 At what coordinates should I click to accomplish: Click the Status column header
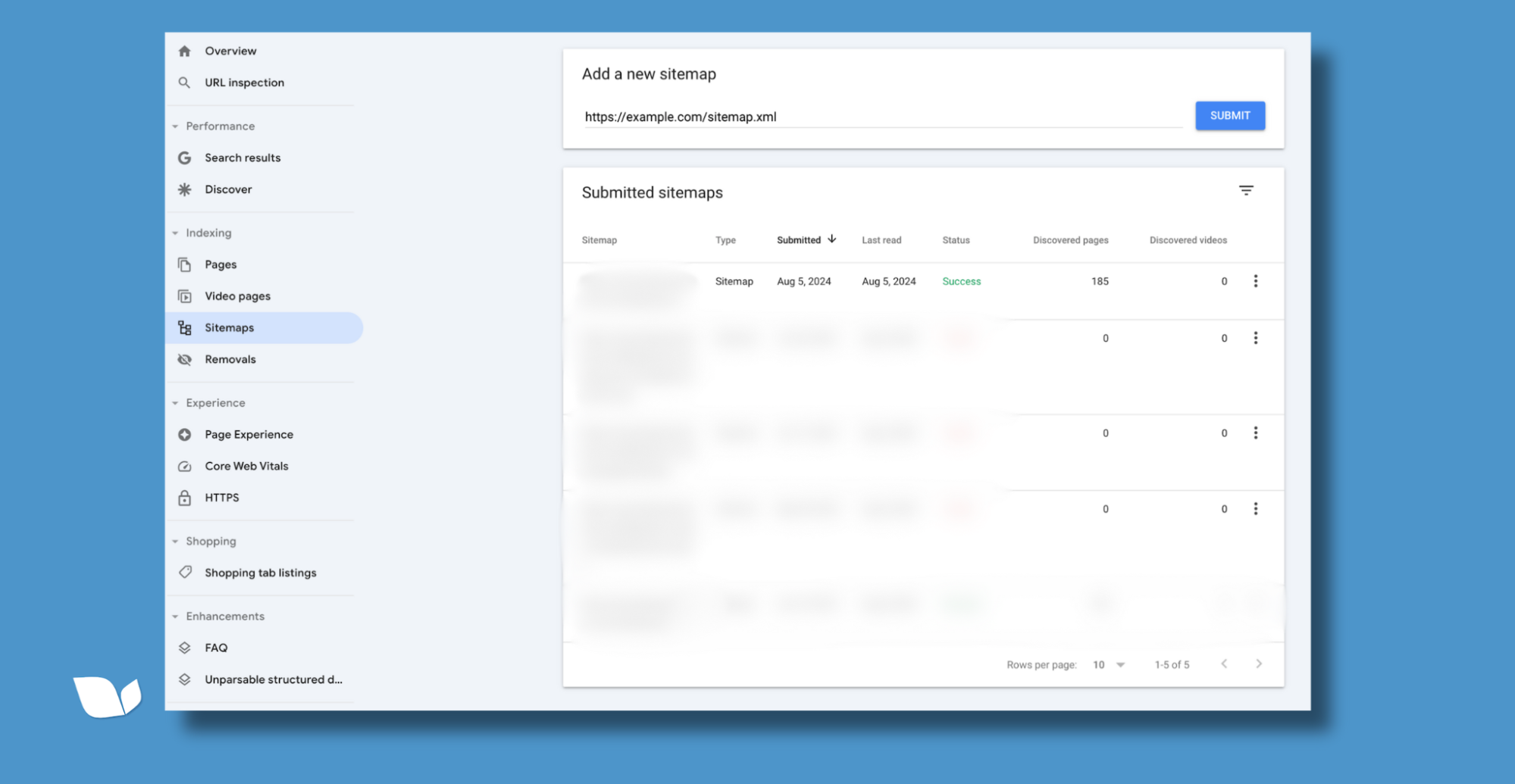tap(956, 240)
